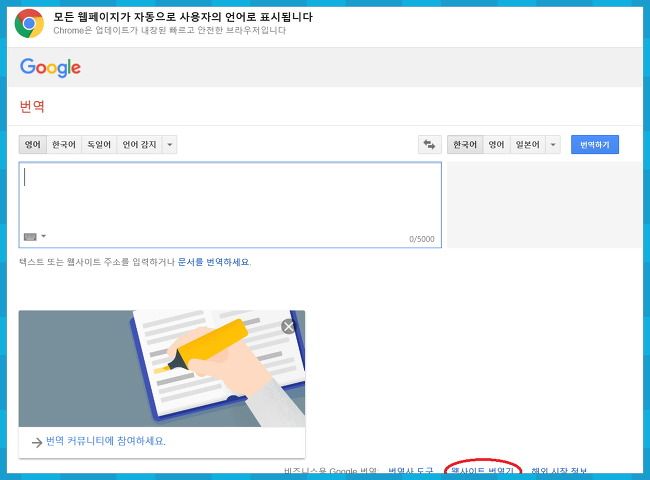
Task: Select 독일어 as source language
Action: click(x=99, y=145)
